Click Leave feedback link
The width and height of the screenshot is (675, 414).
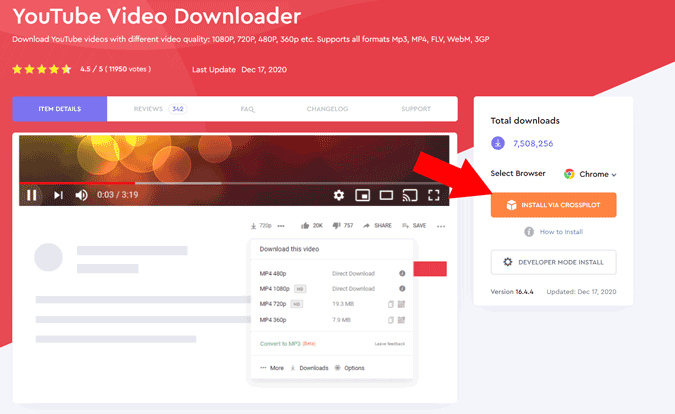[390, 344]
